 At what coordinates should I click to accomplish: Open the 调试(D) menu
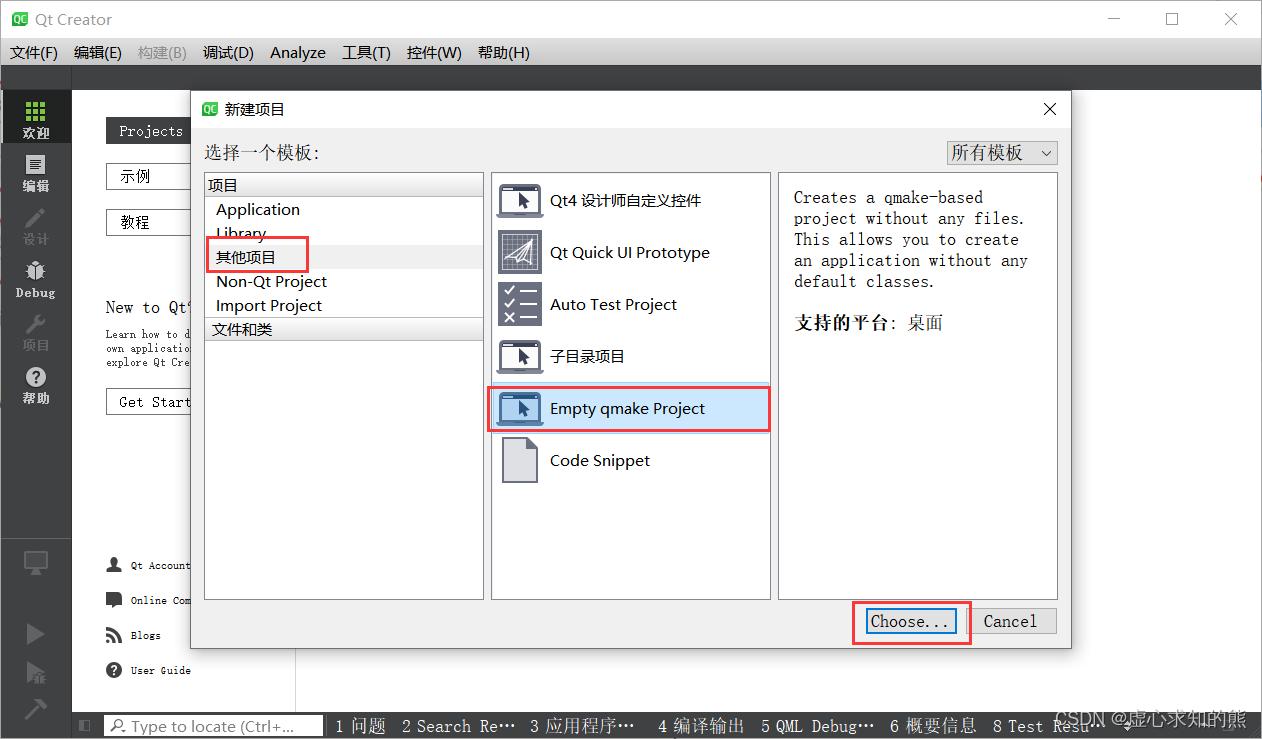click(228, 53)
